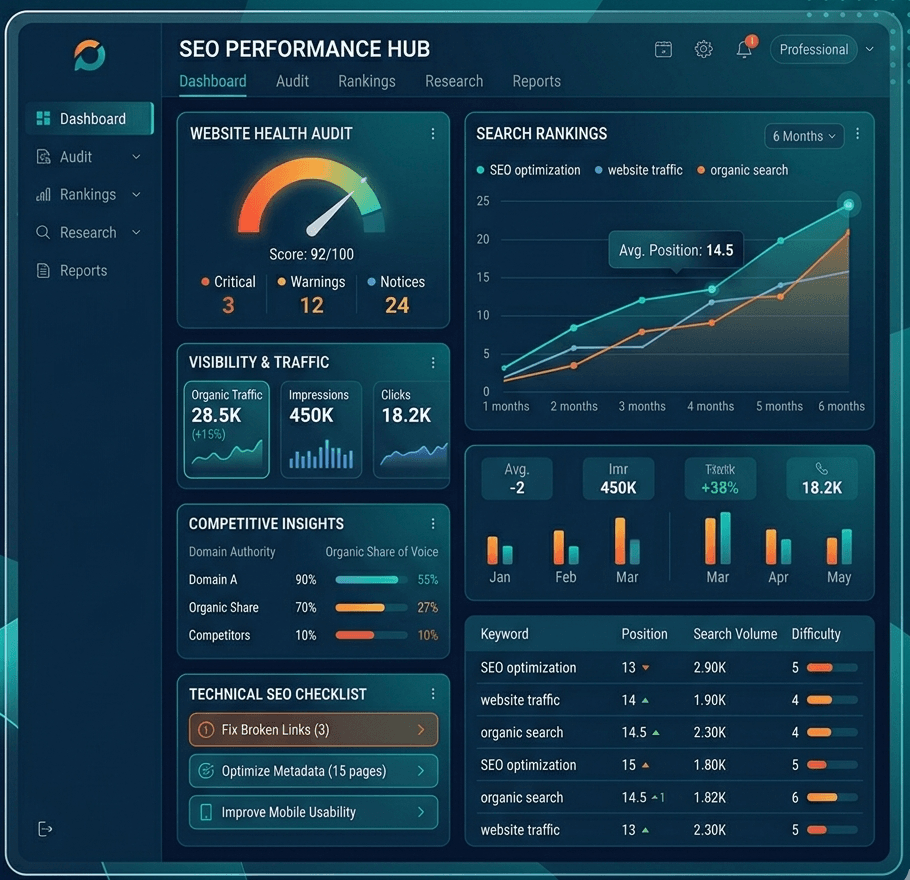
Task: Click down arrow beside position 13 SEO optimization
Action: pos(645,668)
